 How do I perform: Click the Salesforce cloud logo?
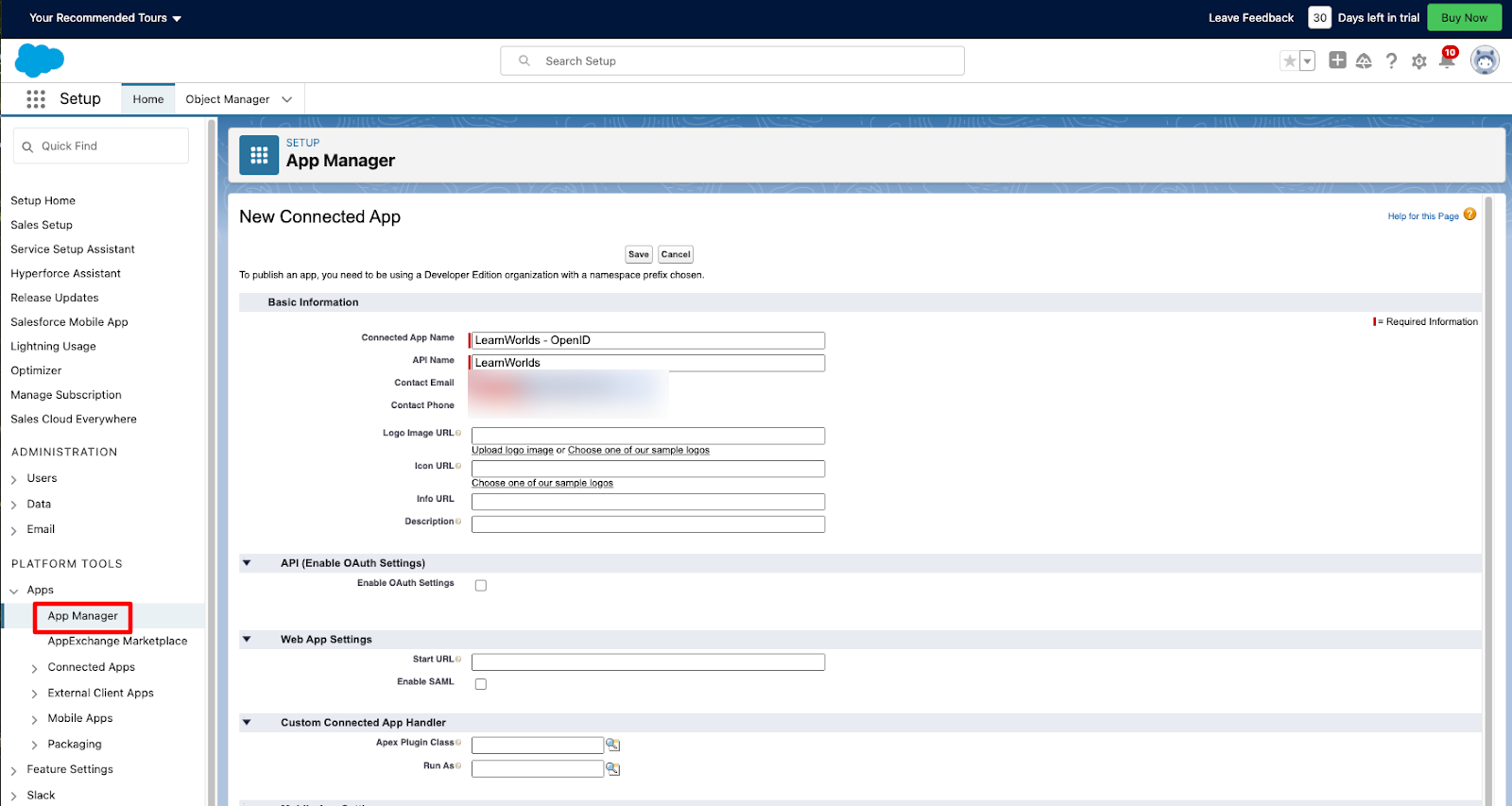[40, 60]
